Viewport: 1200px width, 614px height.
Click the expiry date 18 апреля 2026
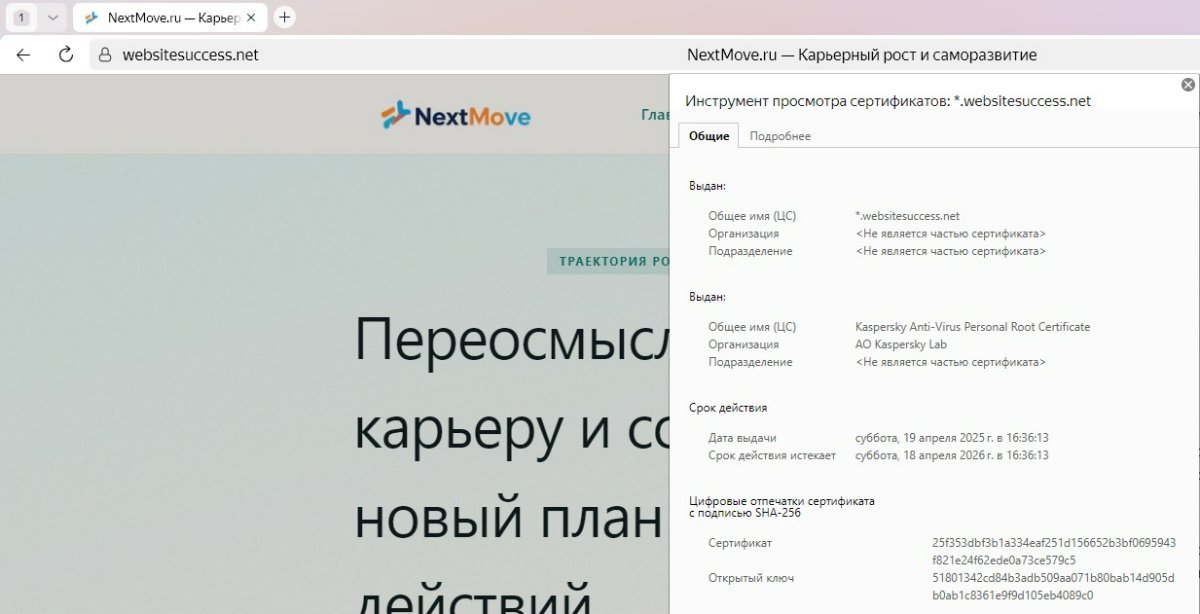pyautogui.click(x=951, y=455)
